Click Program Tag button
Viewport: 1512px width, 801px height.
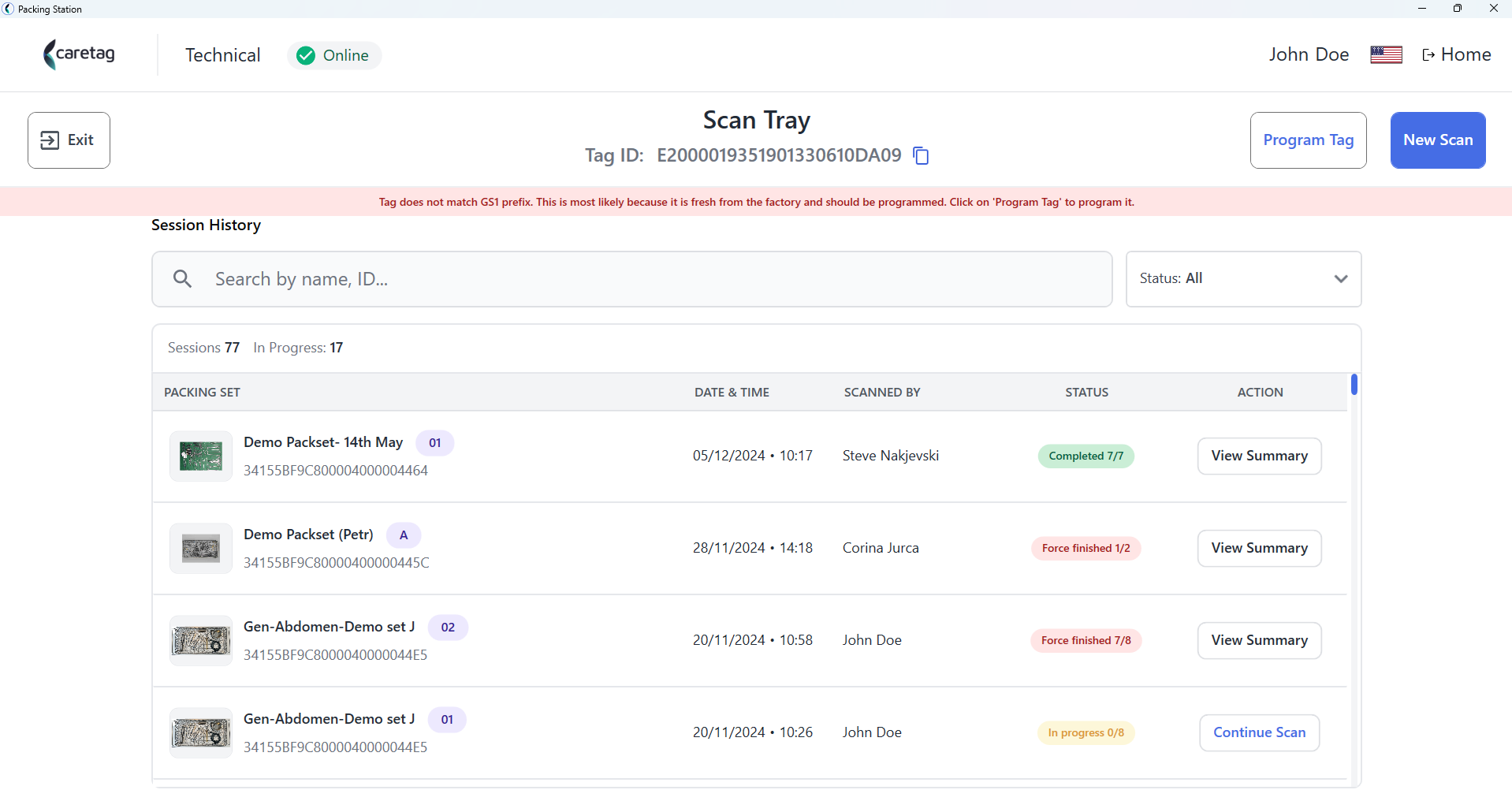(1308, 140)
